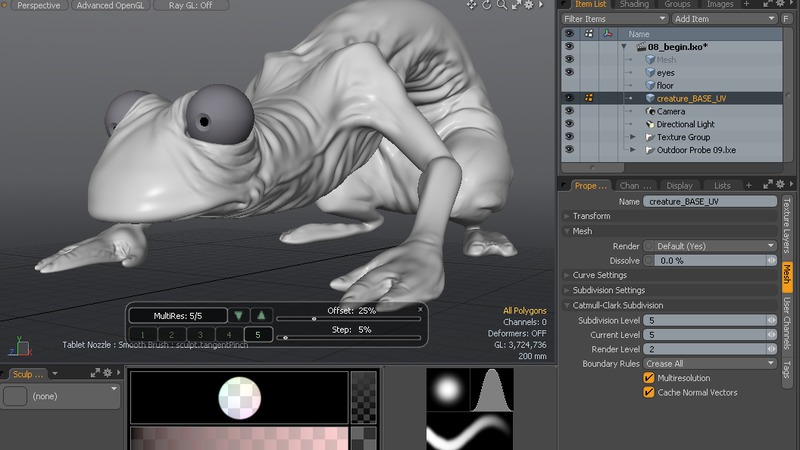This screenshot has height=450, width=800.
Task: Select MultiRes level 3 button
Action: [201, 335]
